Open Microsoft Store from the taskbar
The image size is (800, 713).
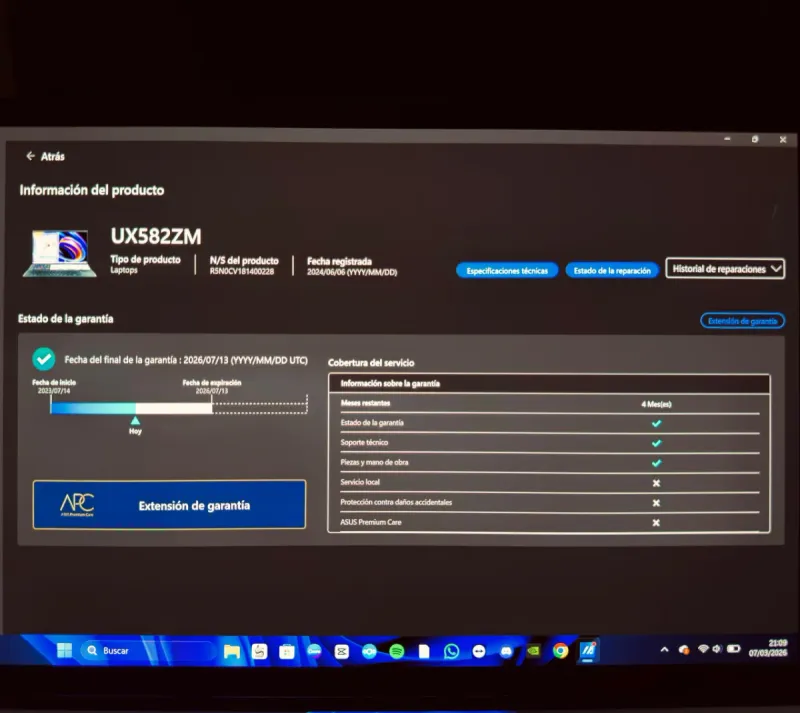(x=287, y=652)
